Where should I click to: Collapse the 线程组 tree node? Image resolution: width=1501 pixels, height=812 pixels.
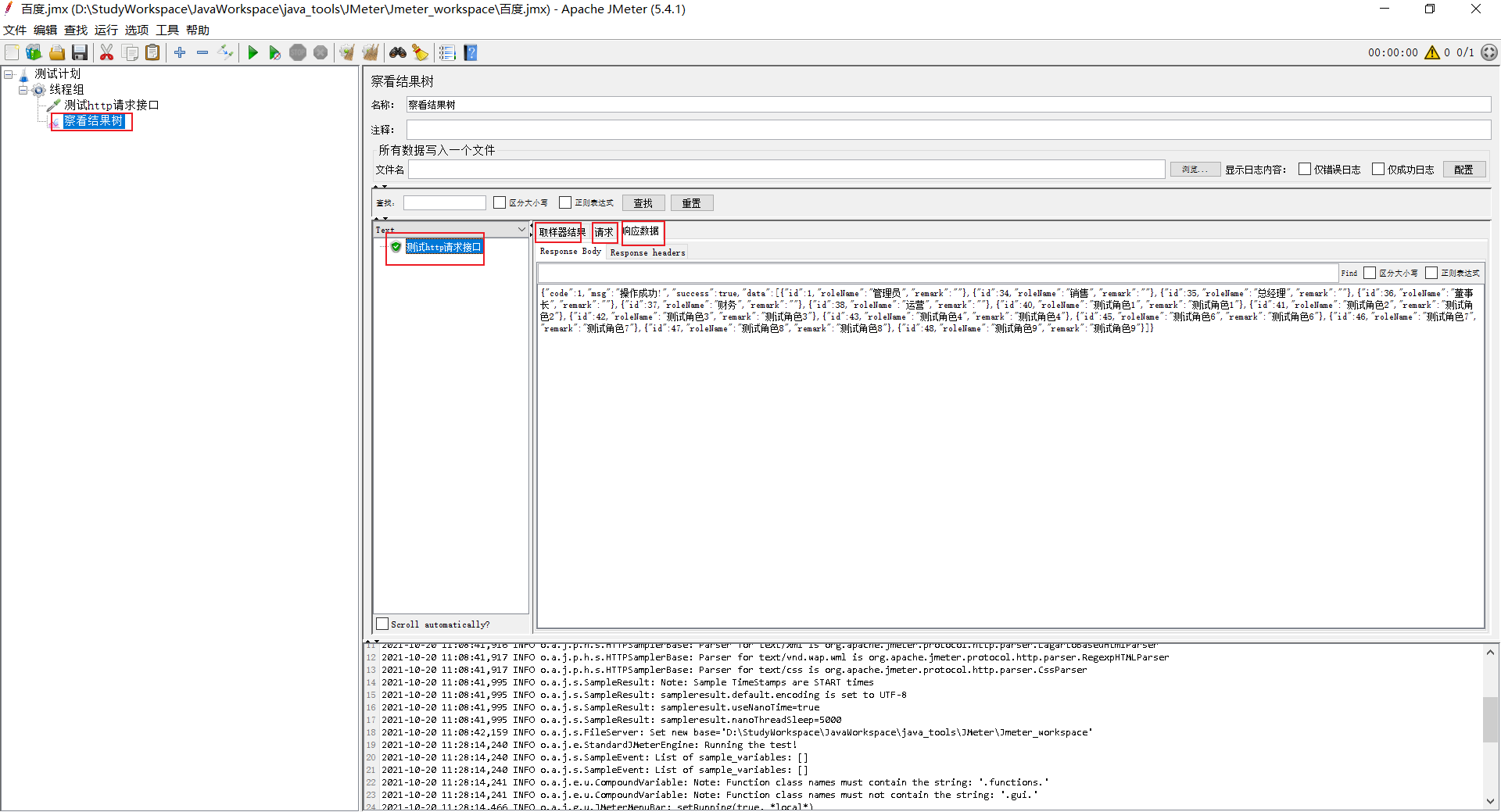point(23,90)
